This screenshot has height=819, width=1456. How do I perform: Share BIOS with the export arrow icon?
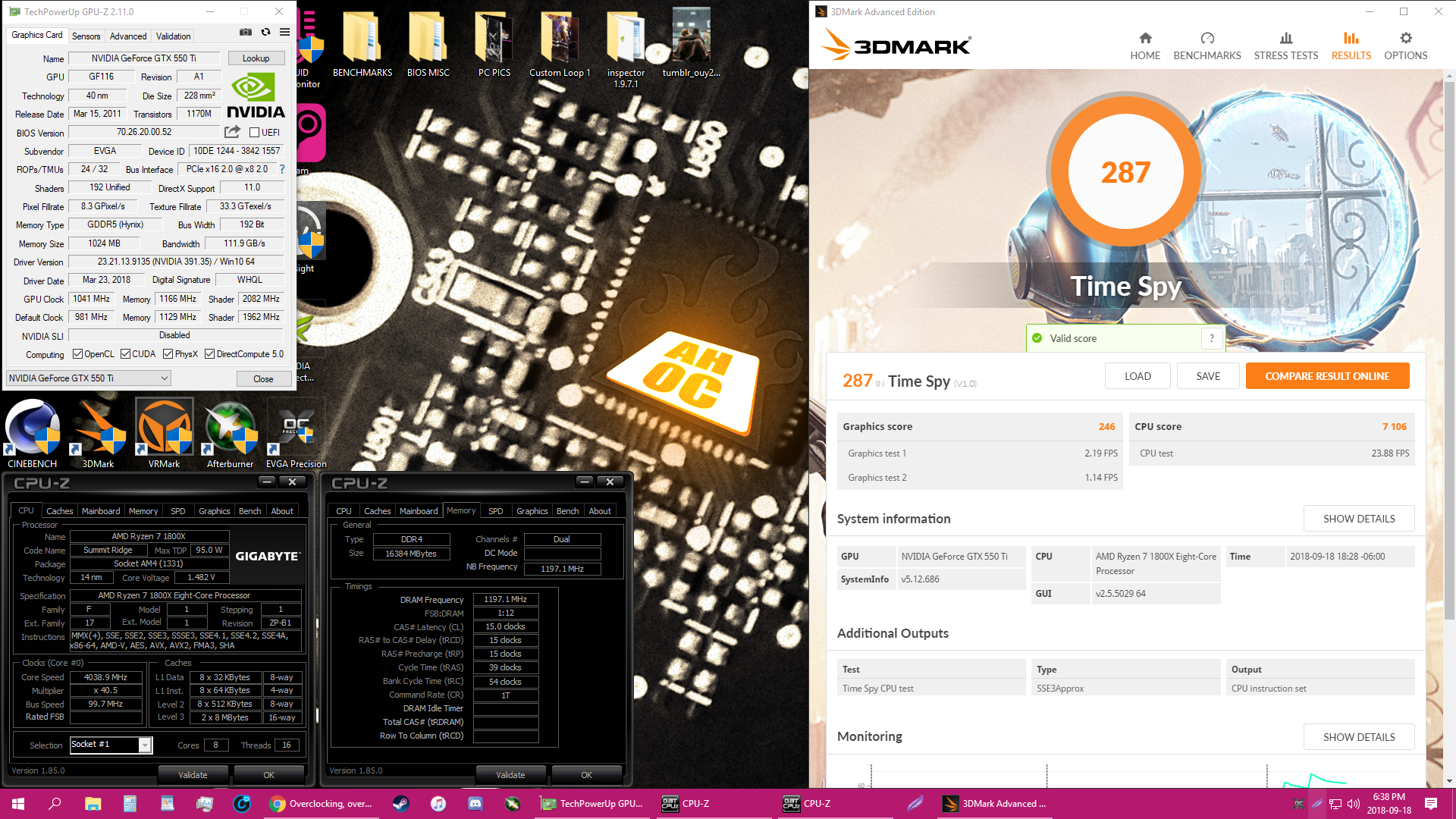point(232,132)
